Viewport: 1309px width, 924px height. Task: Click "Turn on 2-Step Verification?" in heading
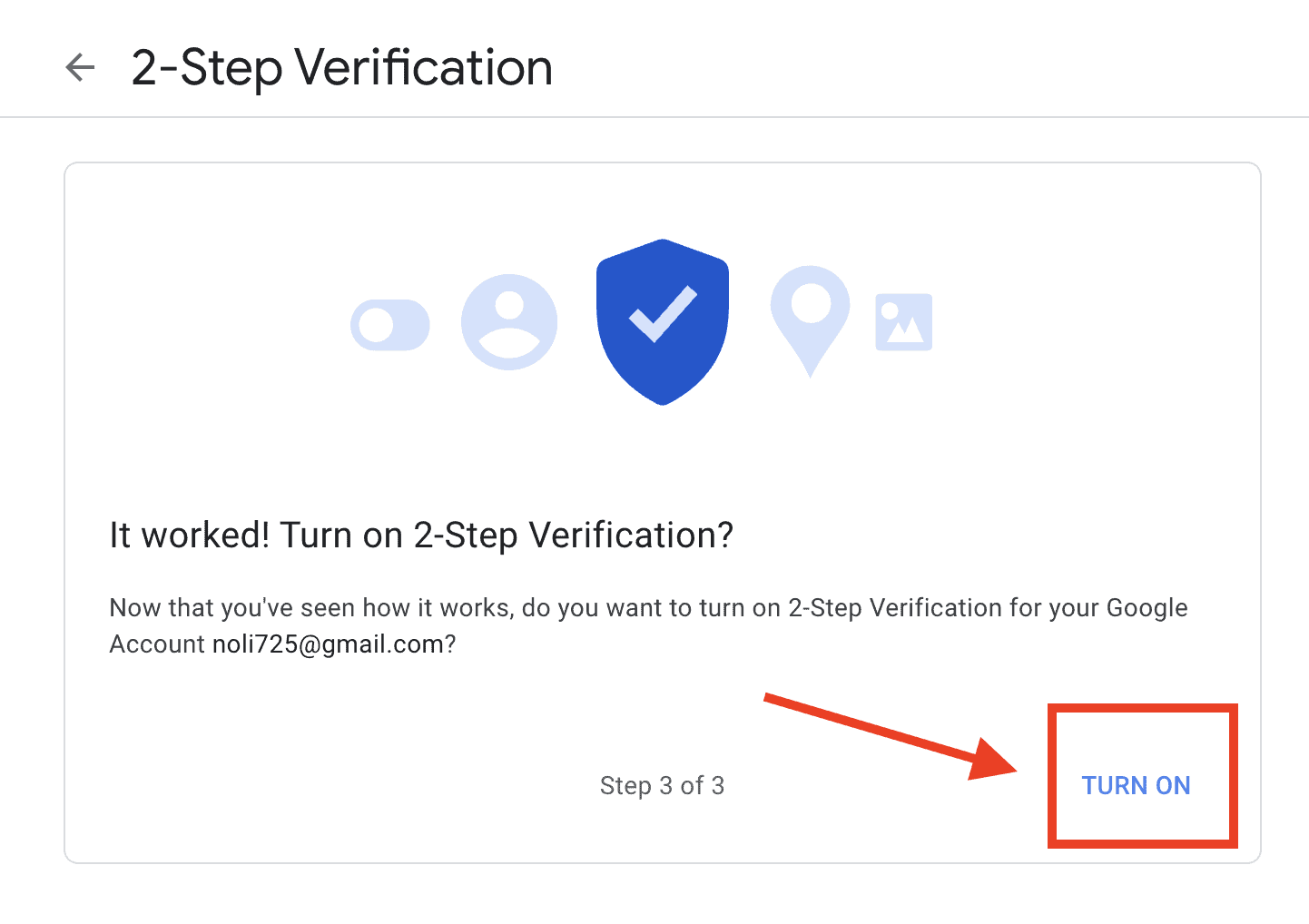[506, 536]
